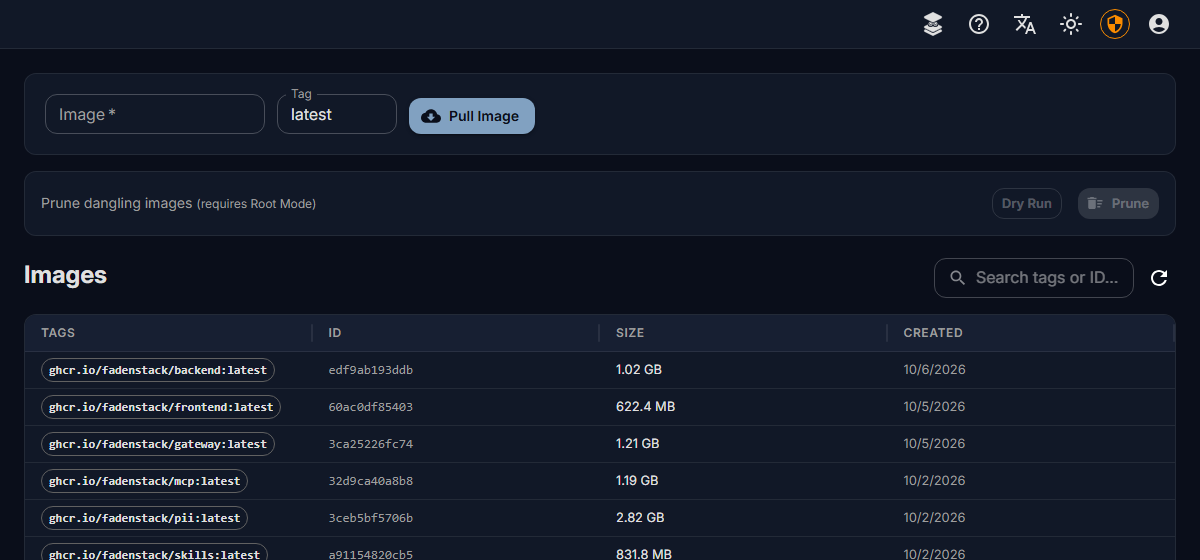The width and height of the screenshot is (1200, 560).
Task: Sort by the TAGS column header
Action: point(58,333)
